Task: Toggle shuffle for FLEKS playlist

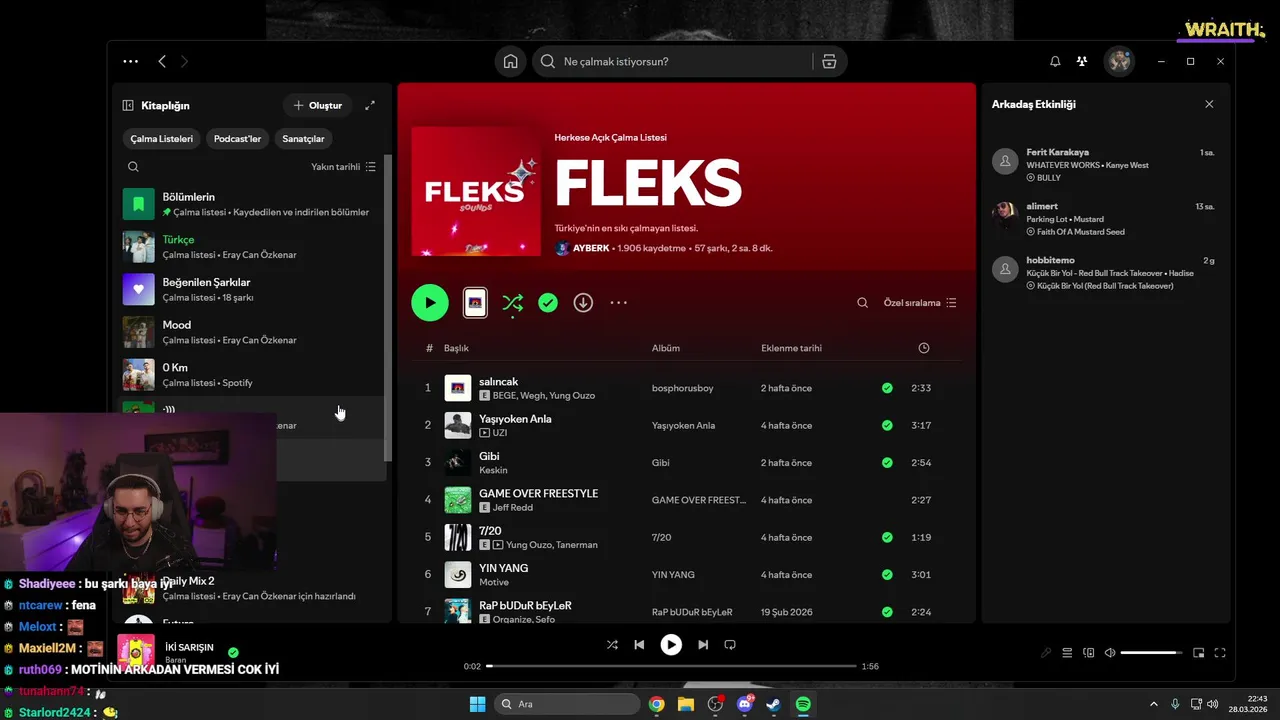Action: [512, 303]
